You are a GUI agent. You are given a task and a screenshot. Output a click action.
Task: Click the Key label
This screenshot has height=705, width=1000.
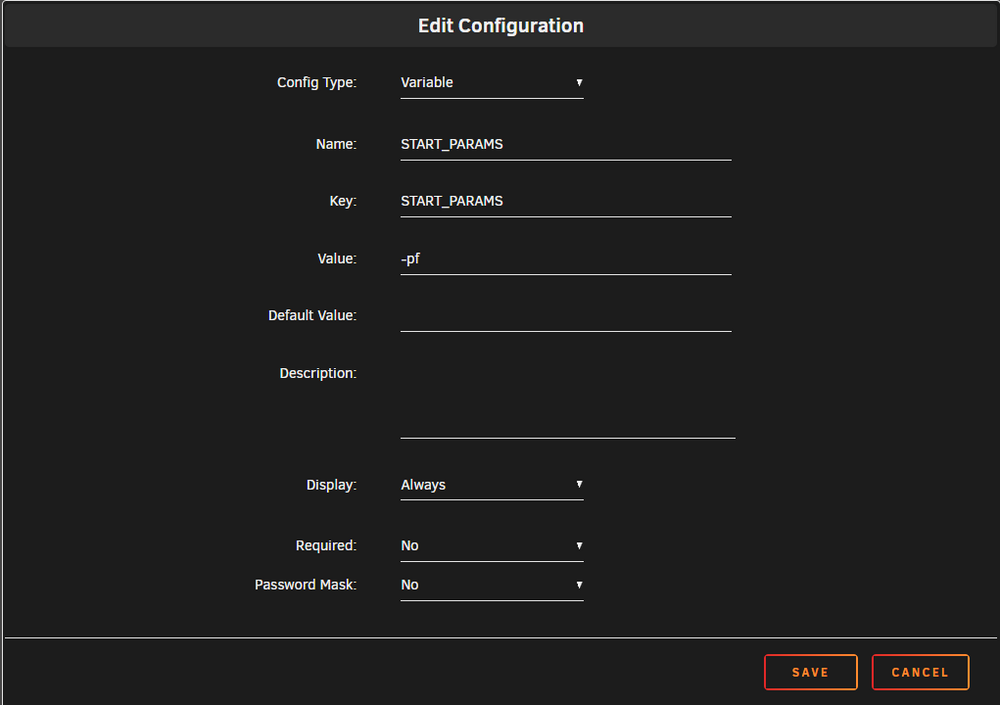tap(343, 201)
